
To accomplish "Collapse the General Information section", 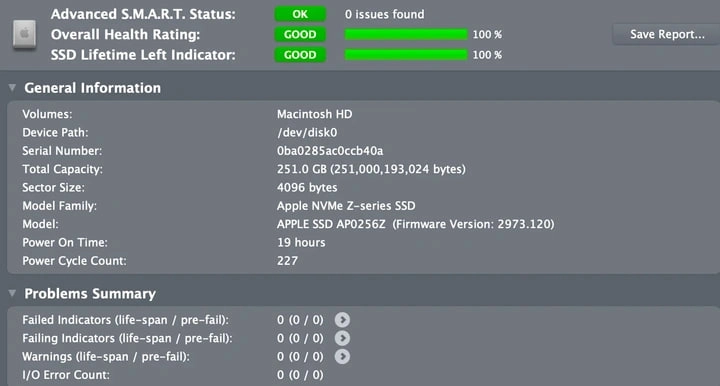I will [12, 88].
